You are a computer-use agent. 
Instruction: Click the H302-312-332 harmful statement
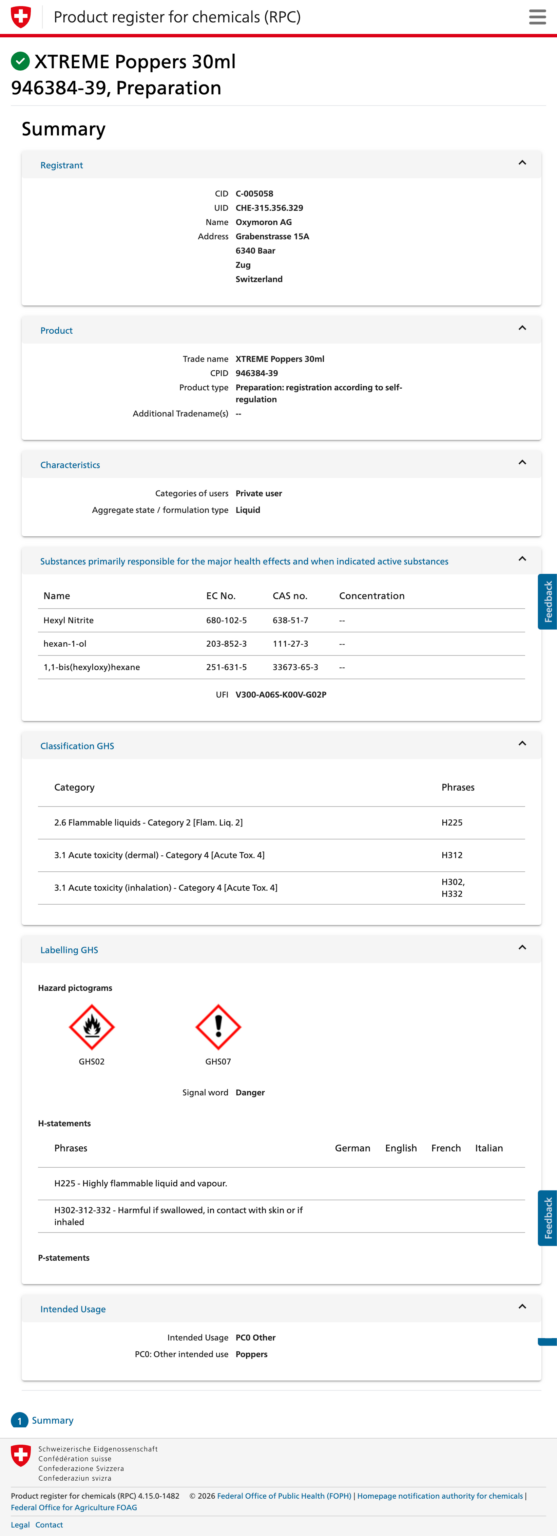(178, 1216)
